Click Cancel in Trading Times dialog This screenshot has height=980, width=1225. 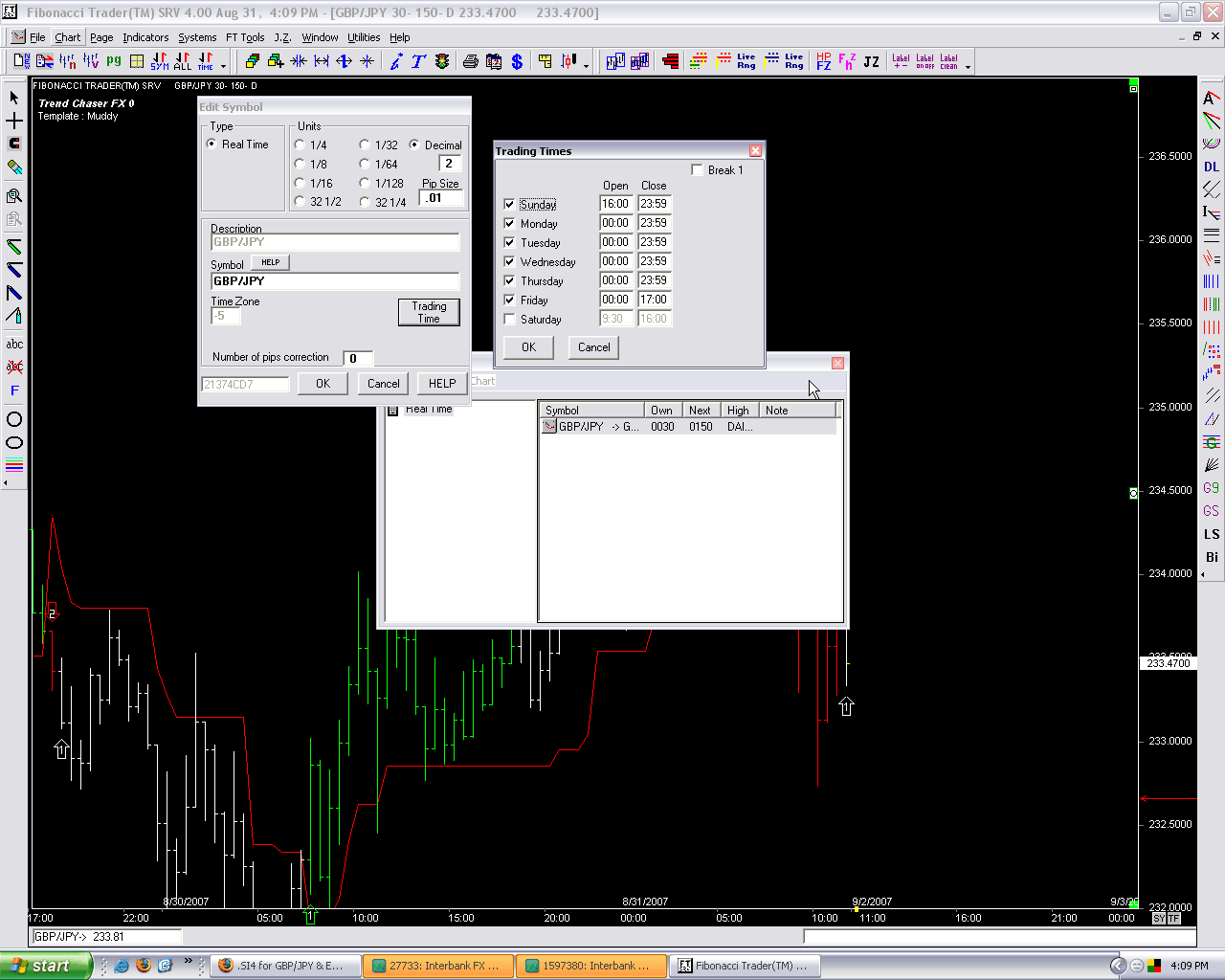pyautogui.click(x=593, y=347)
